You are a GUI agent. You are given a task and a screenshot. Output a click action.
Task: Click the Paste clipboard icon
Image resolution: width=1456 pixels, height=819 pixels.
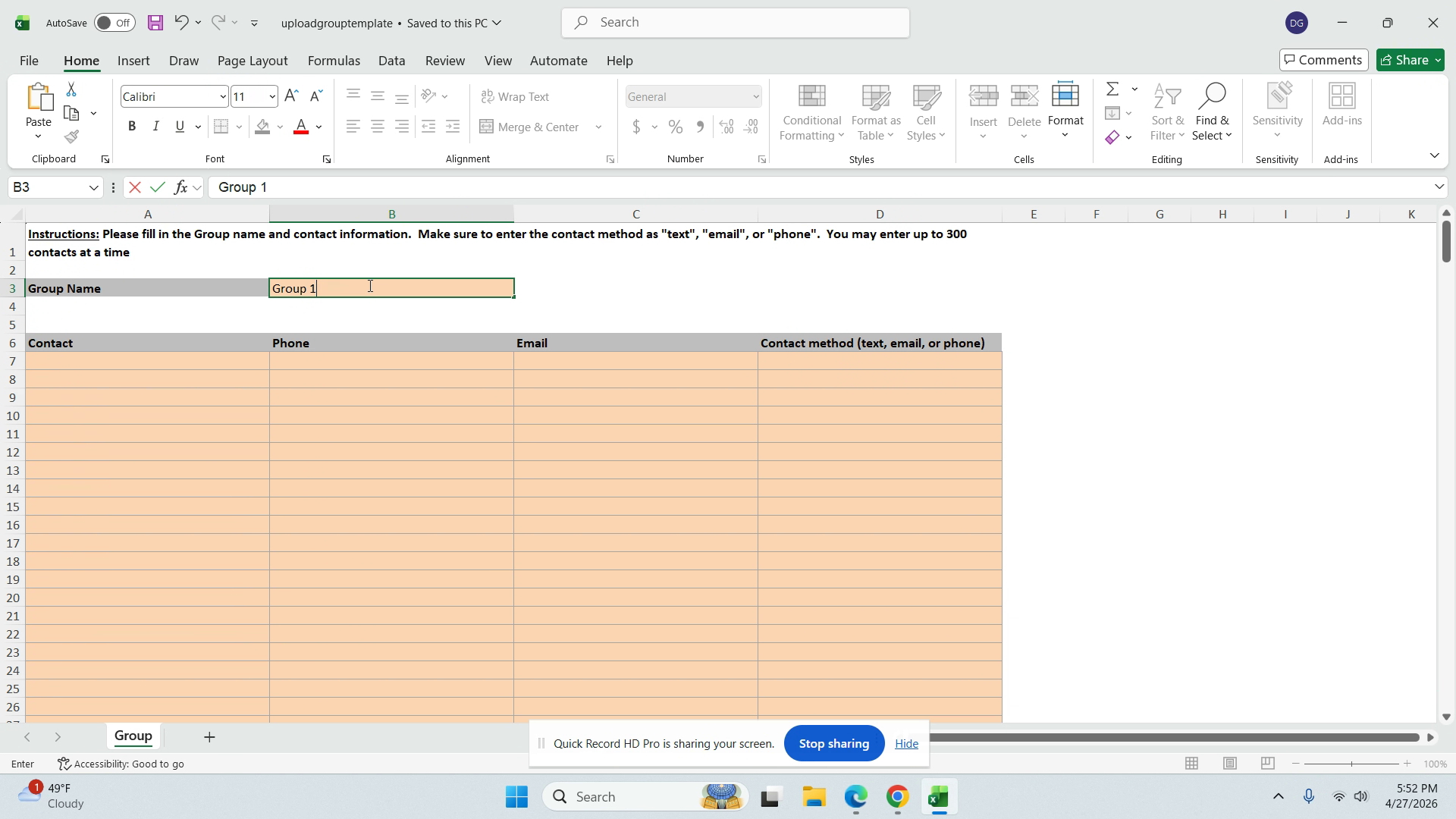pyautogui.click(x=39, y=97)
